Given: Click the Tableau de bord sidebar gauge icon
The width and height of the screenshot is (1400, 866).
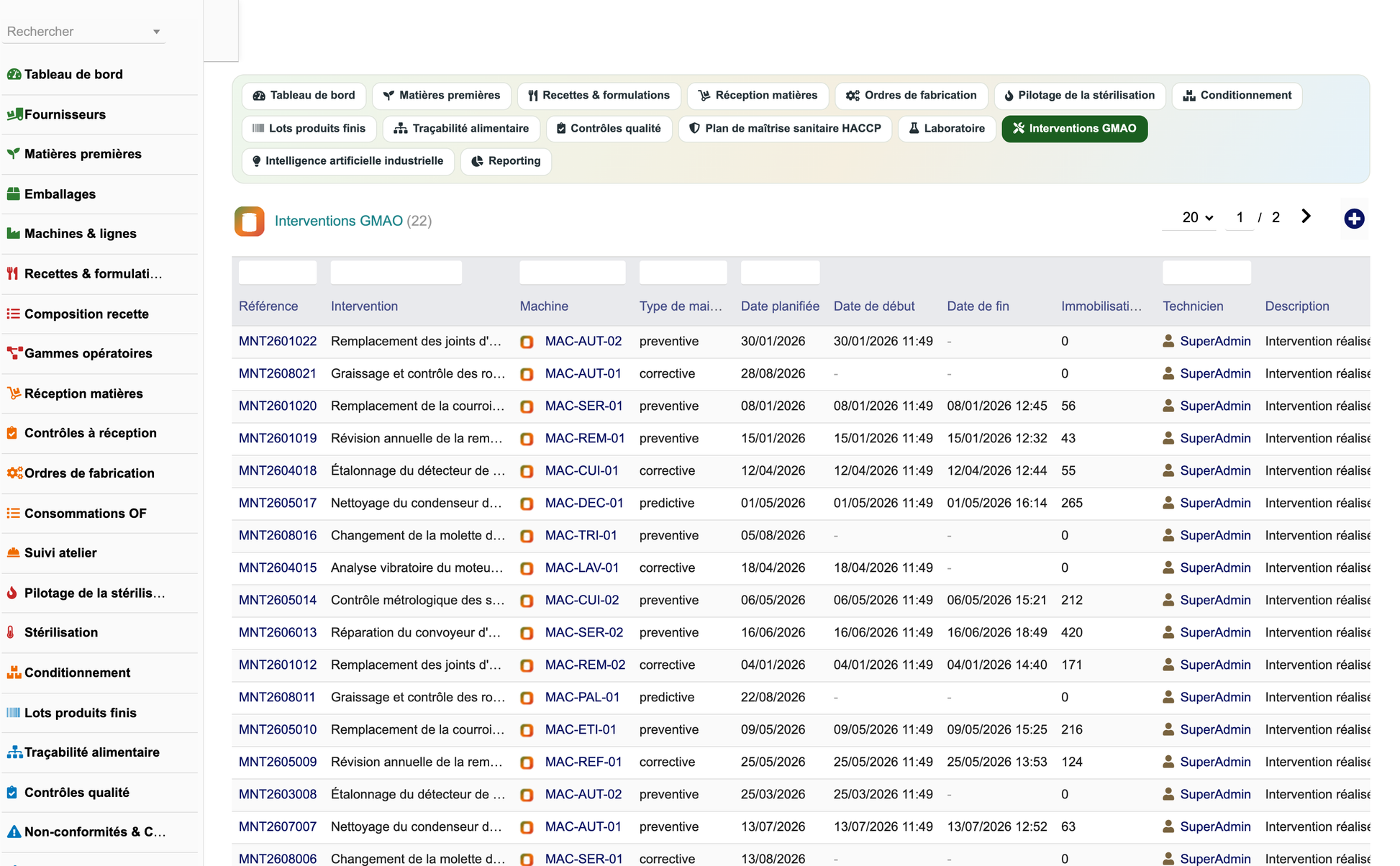Looking at the screenshot, I should (x=14, y=74).
